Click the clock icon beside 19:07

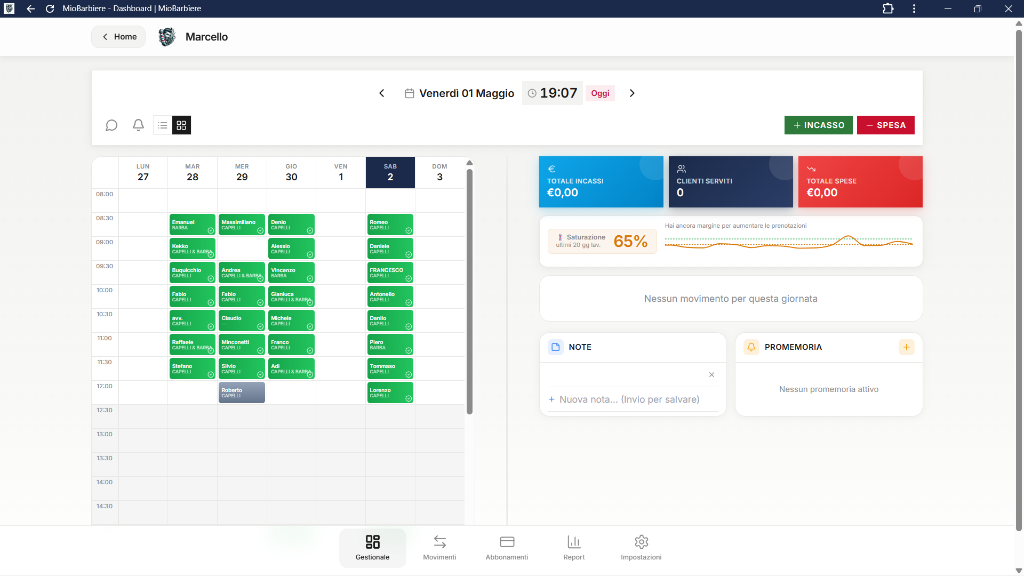(532, 93)
